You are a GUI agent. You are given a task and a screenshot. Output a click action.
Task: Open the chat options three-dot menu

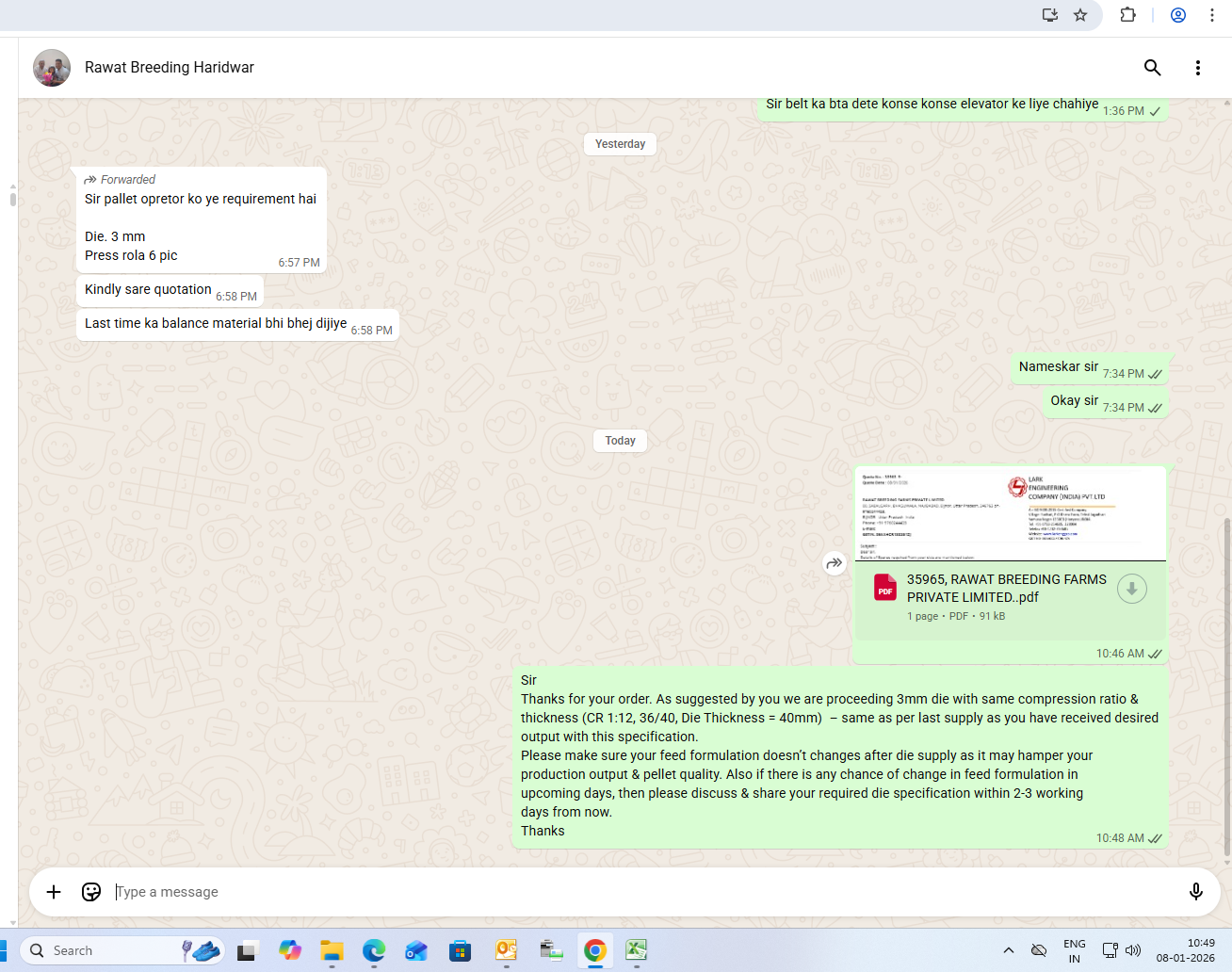coord(1197,68)
